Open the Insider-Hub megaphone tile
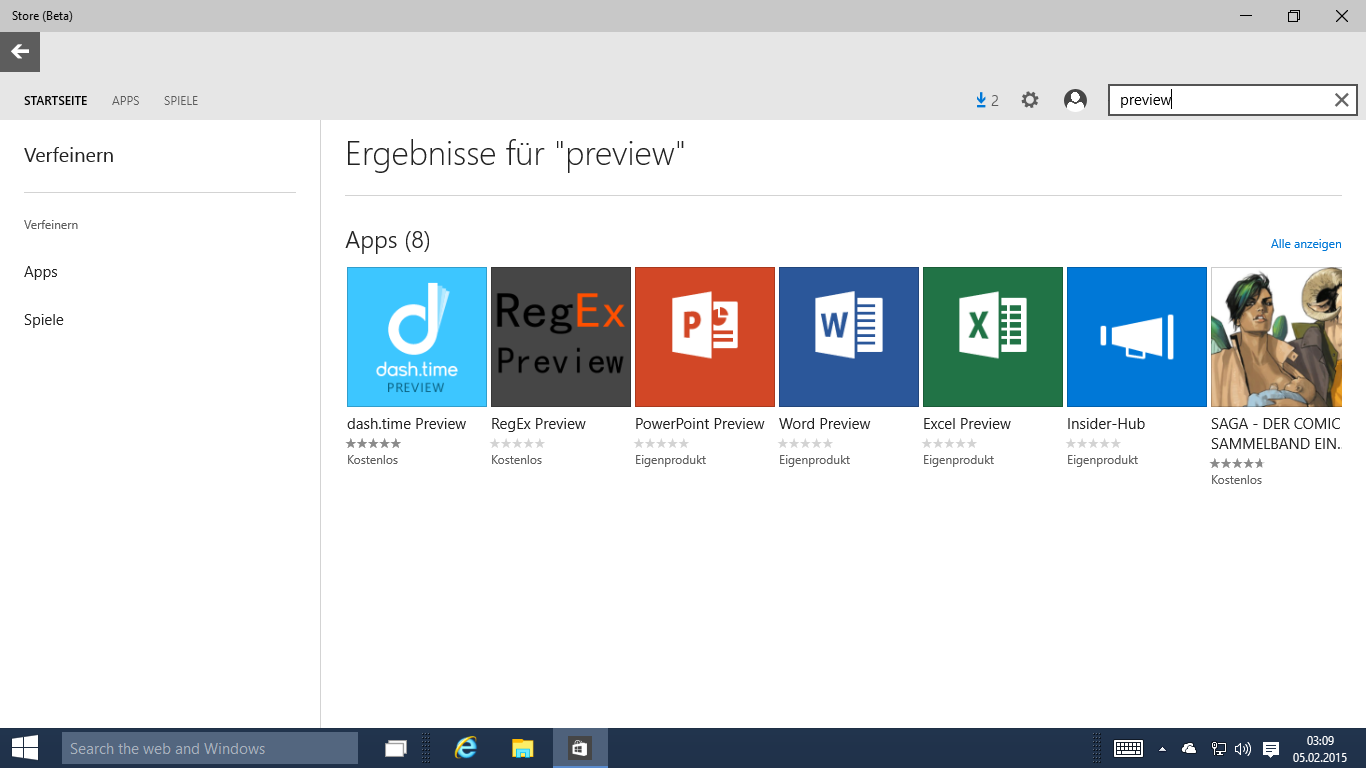The height and width of the screenshot is (768, 1366). click(1137, 337)
